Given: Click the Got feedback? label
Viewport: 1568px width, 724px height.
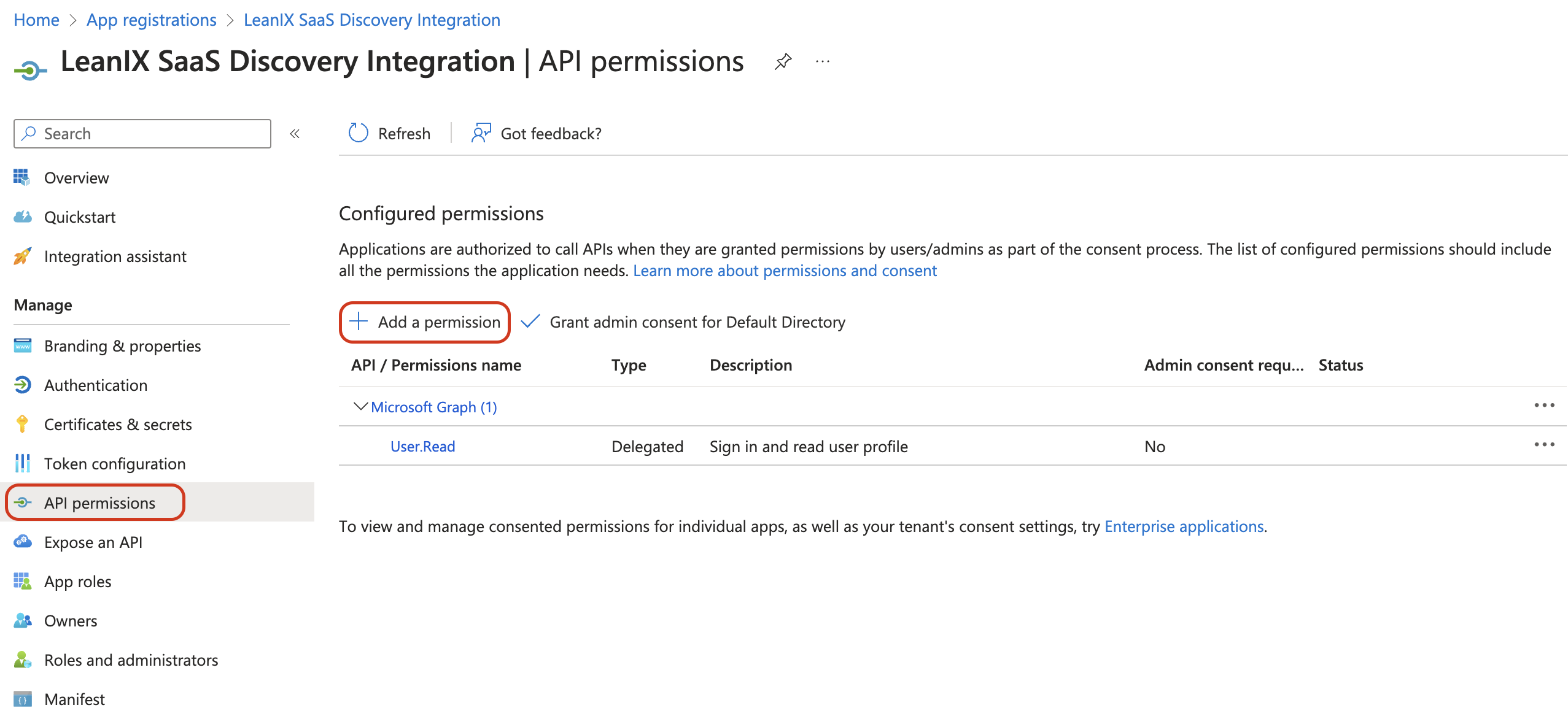Looking at the screenshot, I should (551, 134).
